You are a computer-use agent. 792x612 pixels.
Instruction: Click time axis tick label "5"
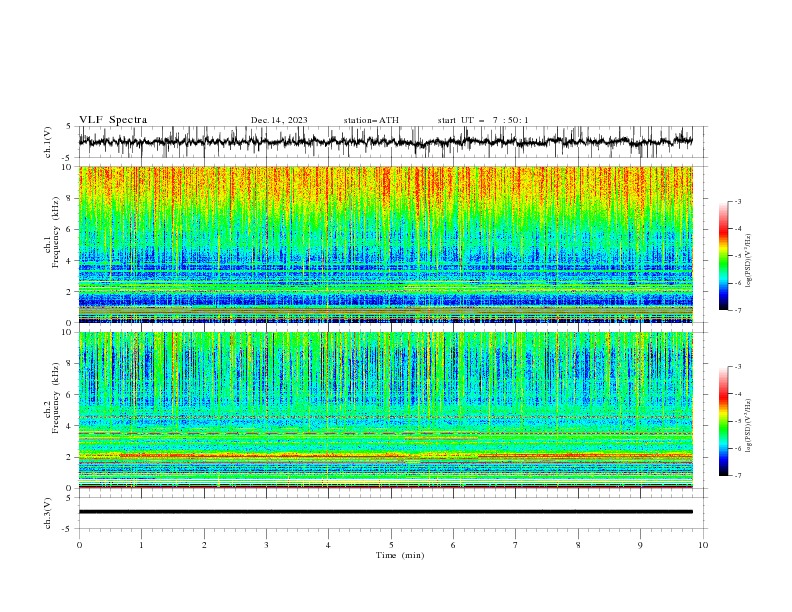391,545
